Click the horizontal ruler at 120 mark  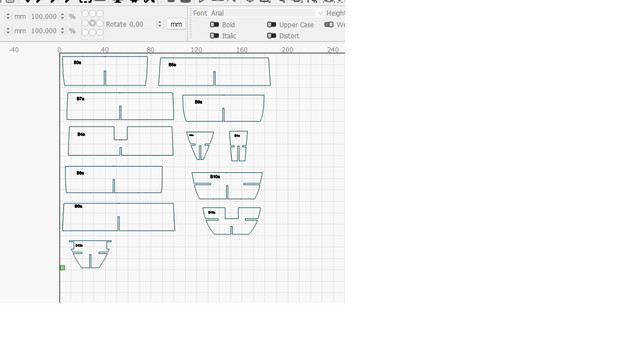pyautogui.click(x=196, y=49)
